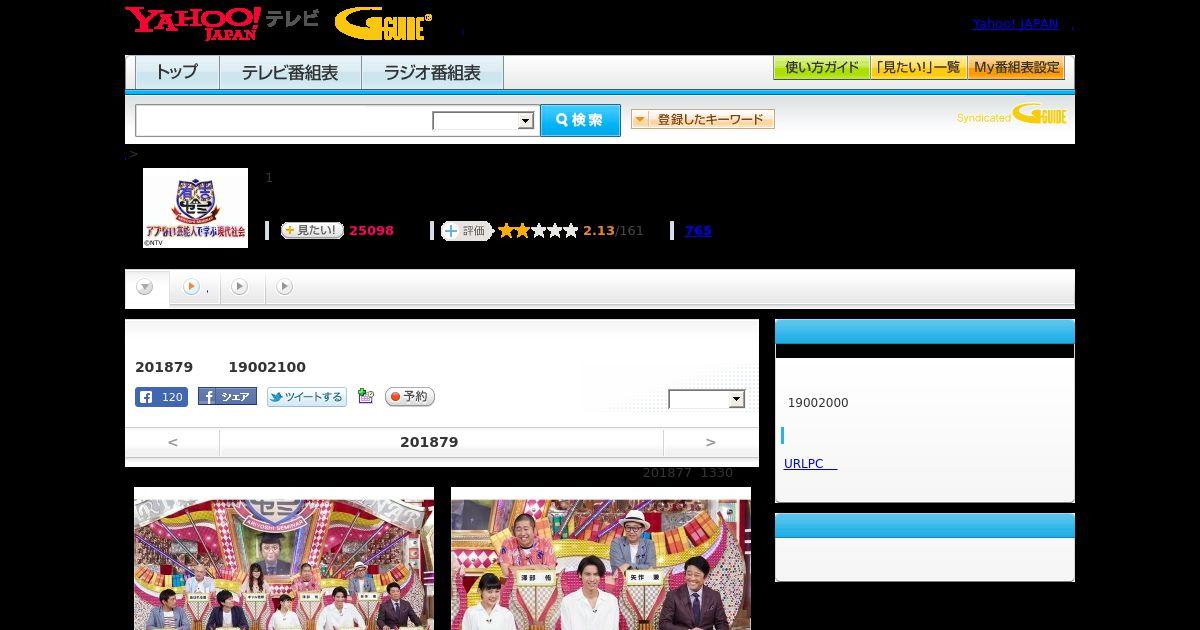Select the fourth tab with gray play icon
The width and height of the screenshot is (1200, 630).
pos(285,287)
